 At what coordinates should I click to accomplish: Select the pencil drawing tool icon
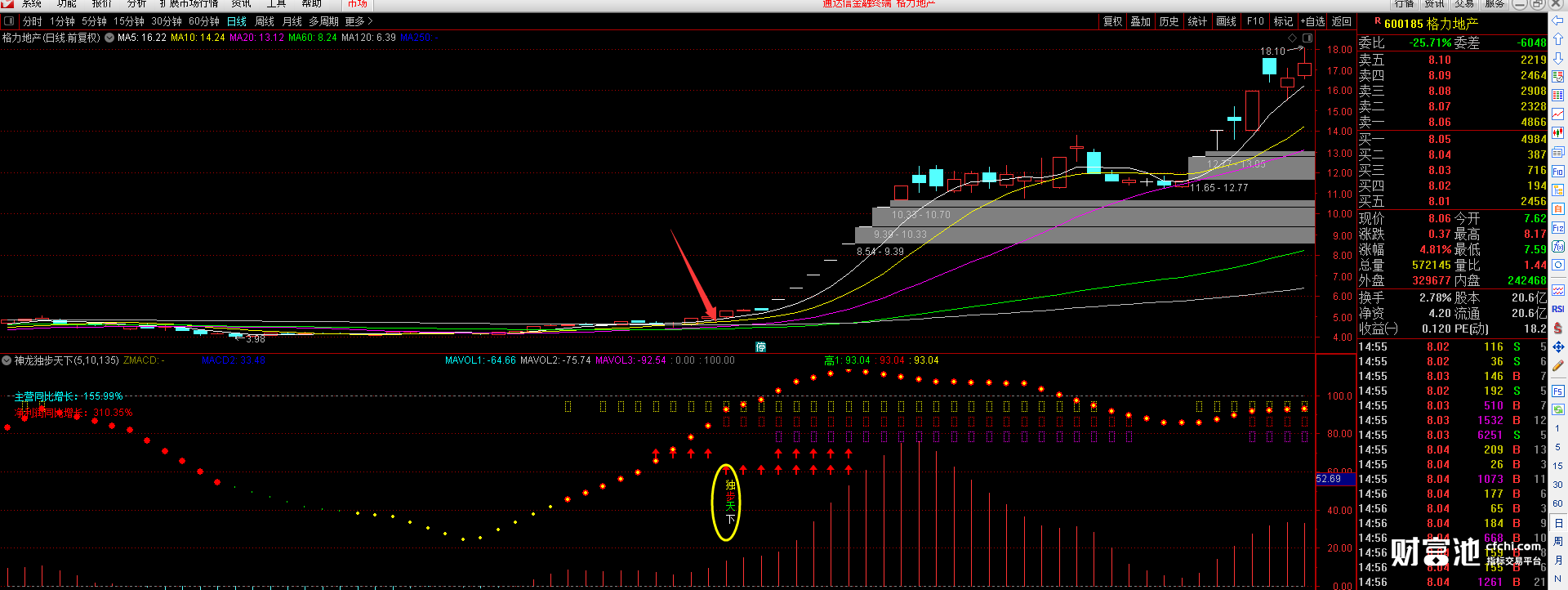[1558, 366]
